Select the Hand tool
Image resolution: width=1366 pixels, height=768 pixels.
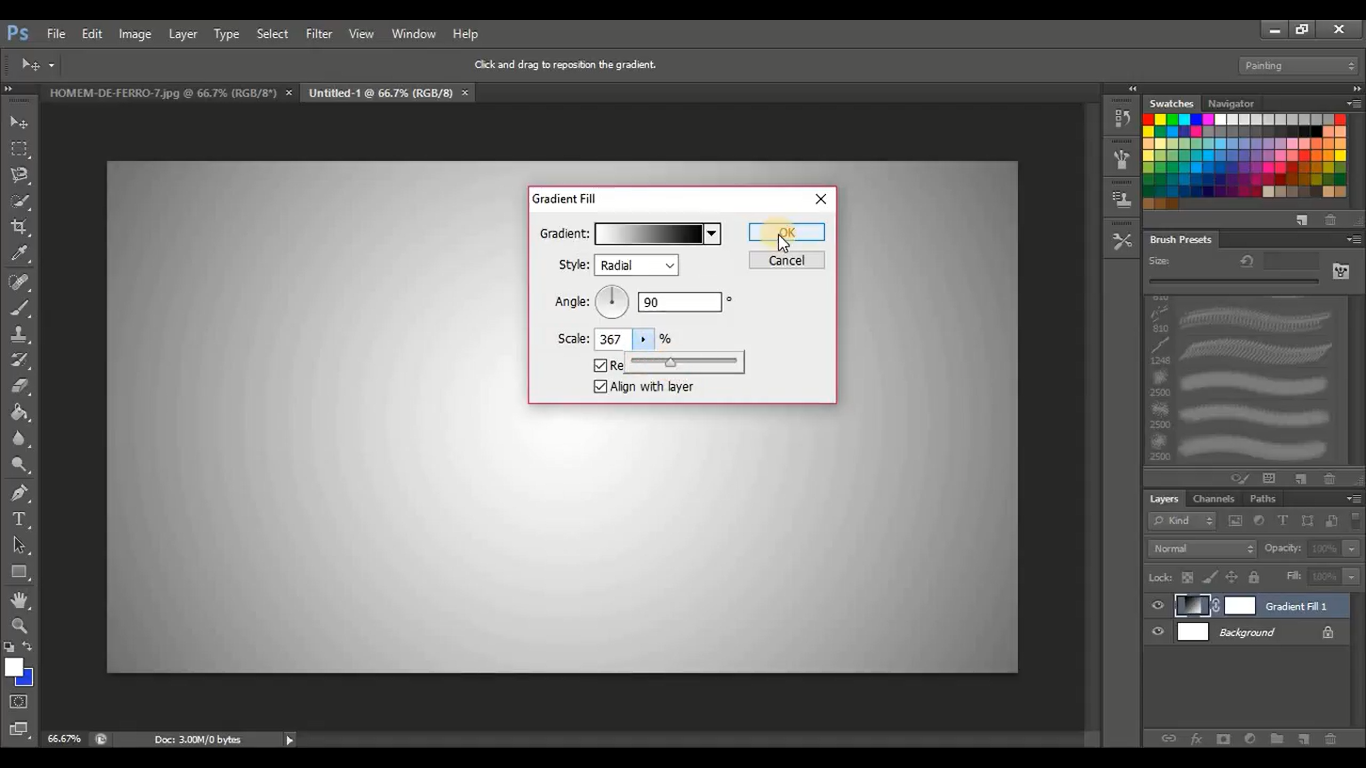coord(20,600)
